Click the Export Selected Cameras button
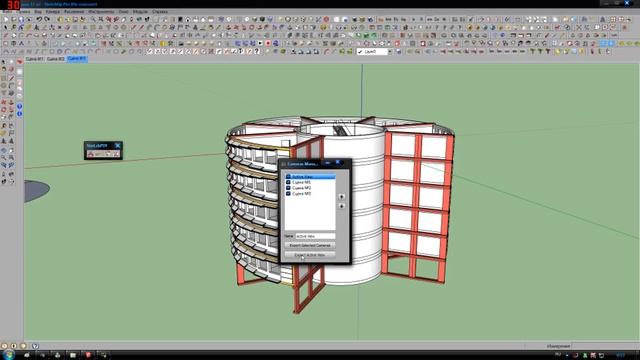This screenshot has height=360, width=640. (x=310, y=245)
